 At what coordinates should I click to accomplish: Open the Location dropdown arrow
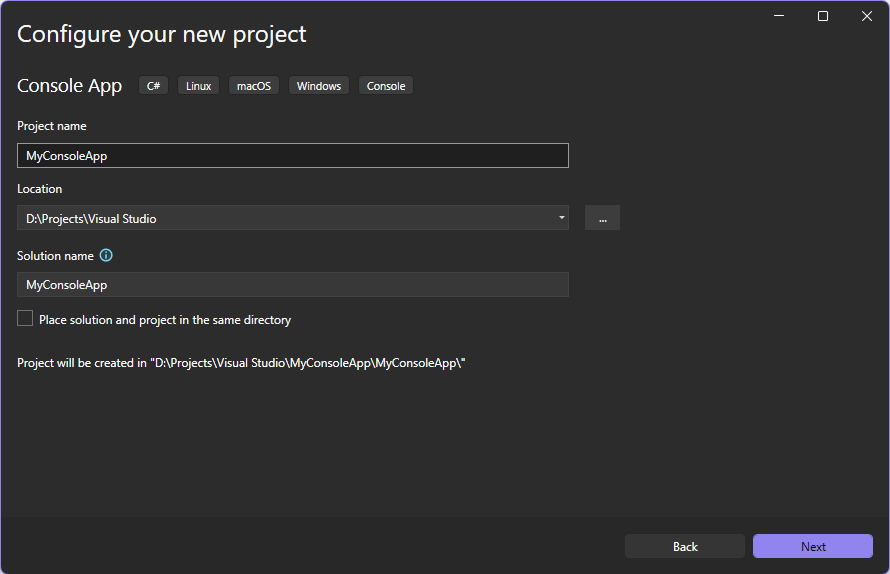pyautogui.click(x=561, y=218)
